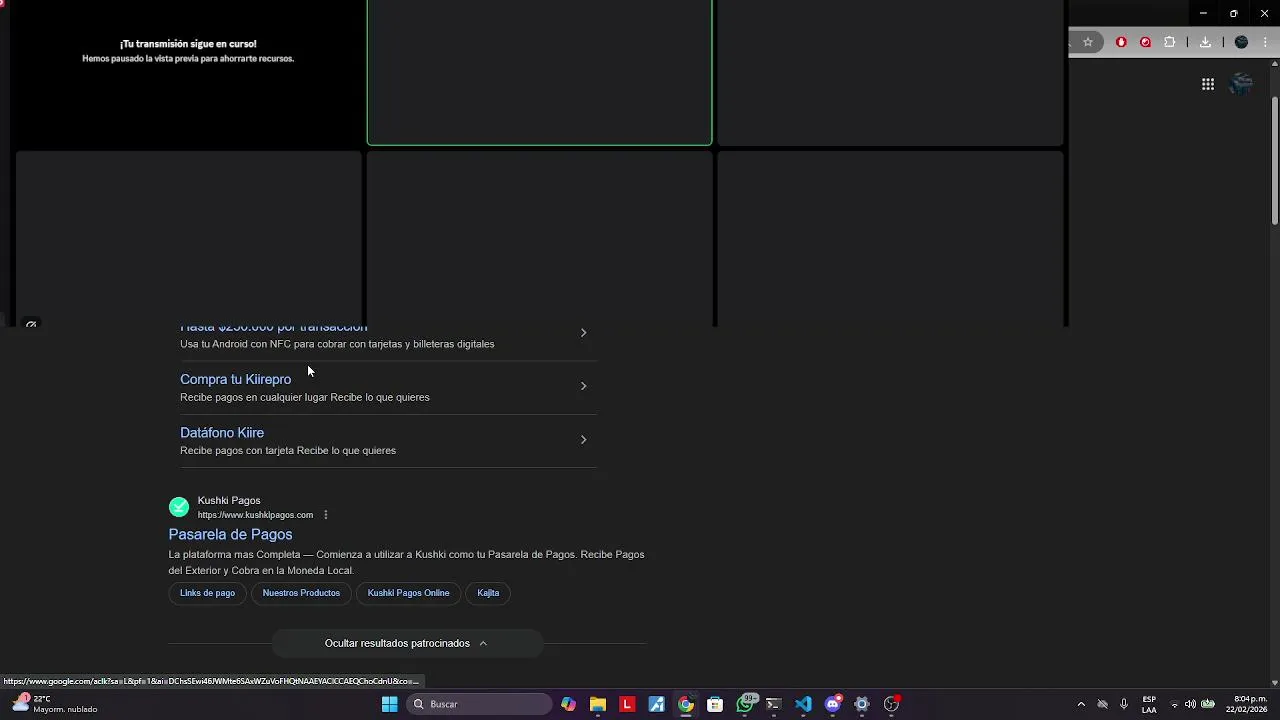
Task: Open Visual Studio Code from taskbar
Action: [803, 704]
